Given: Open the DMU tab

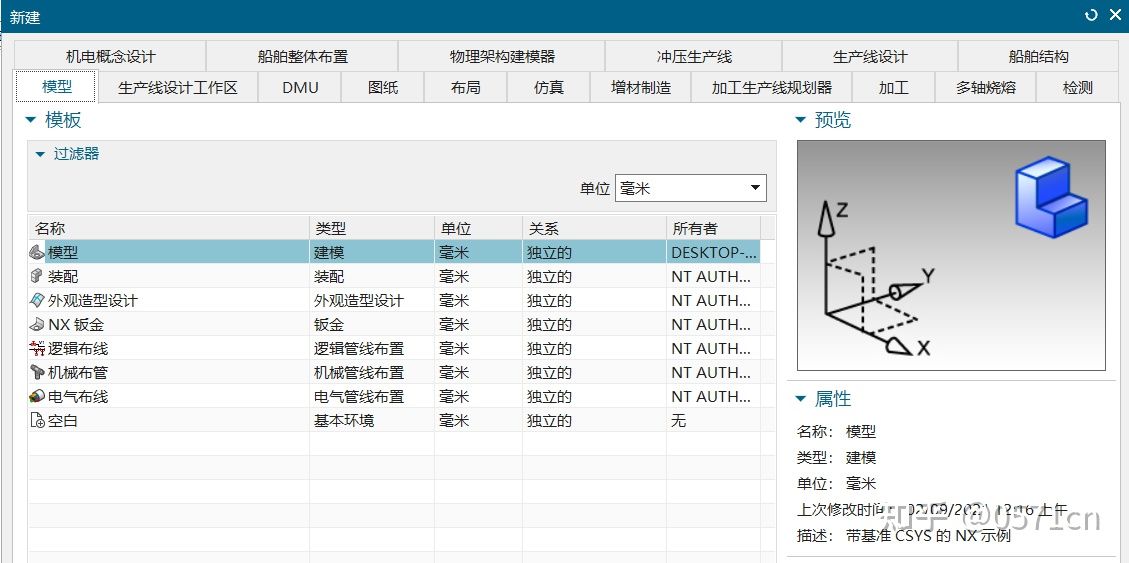Looking at the screenshot, I should coord(300,88).
